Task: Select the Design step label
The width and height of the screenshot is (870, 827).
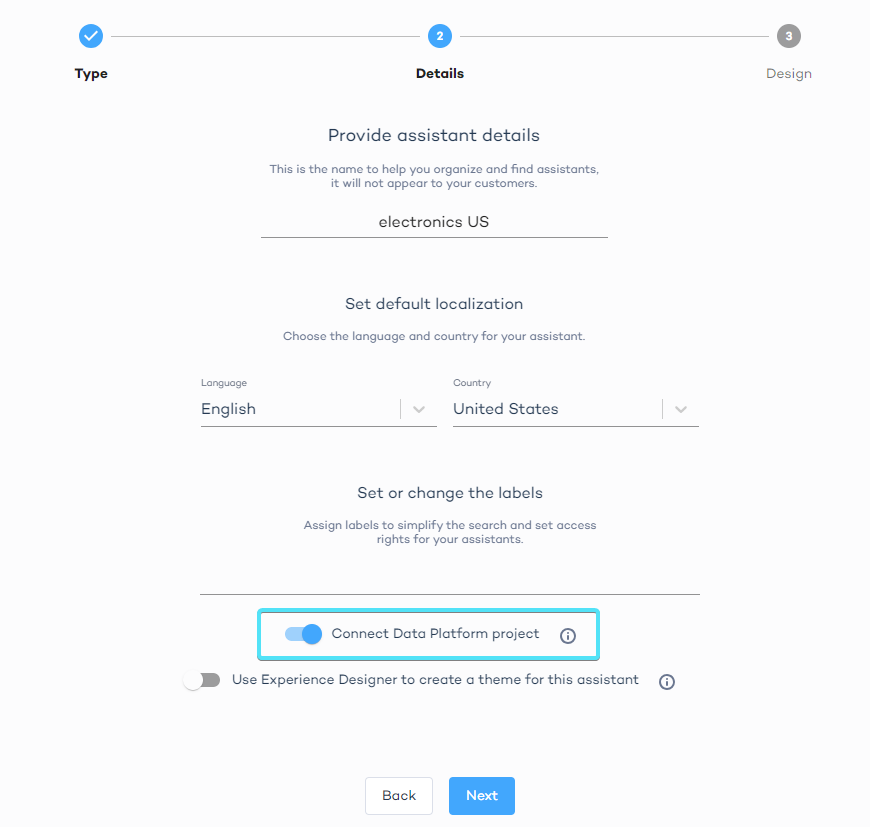Action: 789,73
